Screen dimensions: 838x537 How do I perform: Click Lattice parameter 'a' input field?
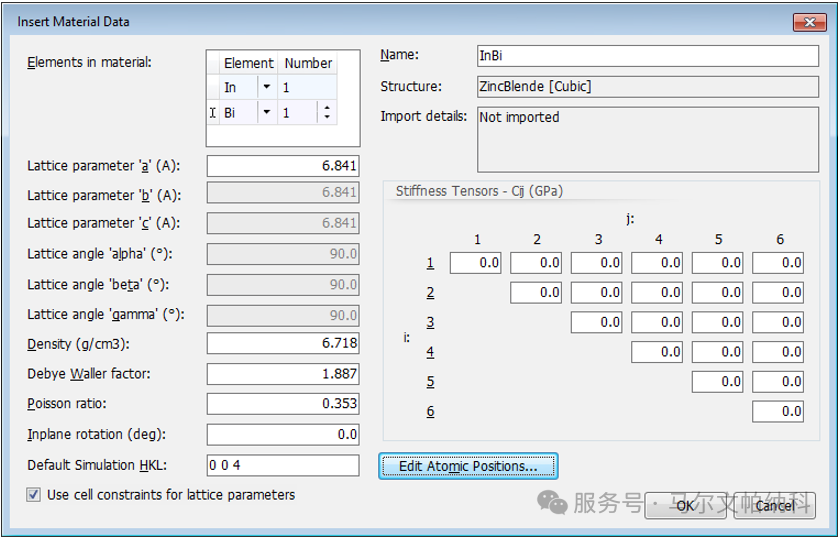tap(283, 166)
